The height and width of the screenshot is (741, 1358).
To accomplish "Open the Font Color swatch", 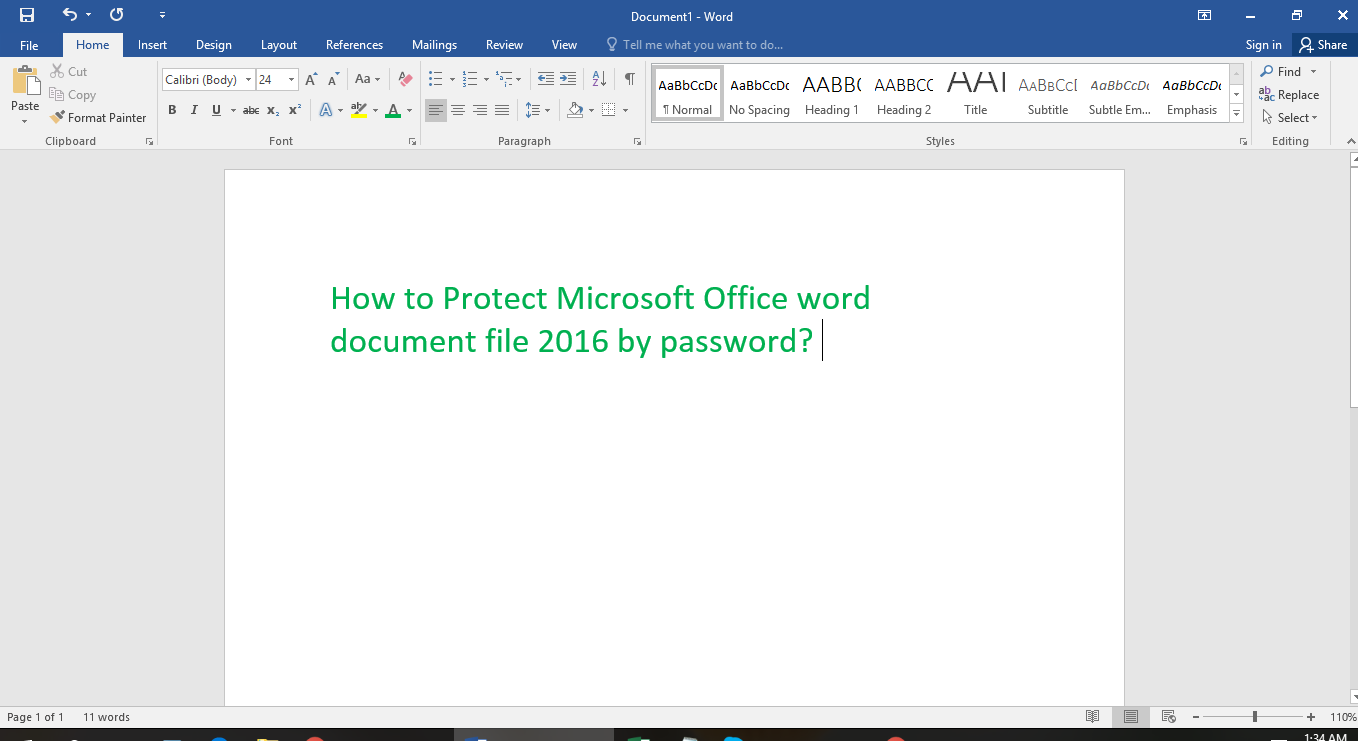I will (395, 110).
